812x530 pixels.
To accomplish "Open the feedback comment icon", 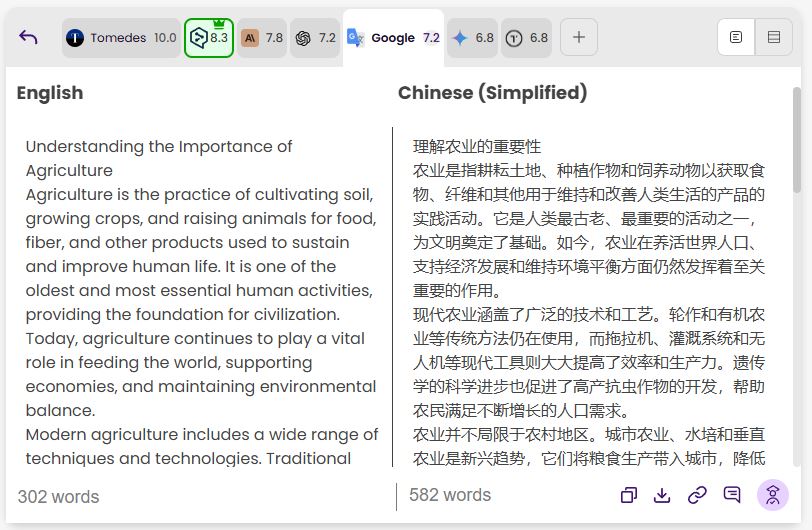I will point(732,495).
